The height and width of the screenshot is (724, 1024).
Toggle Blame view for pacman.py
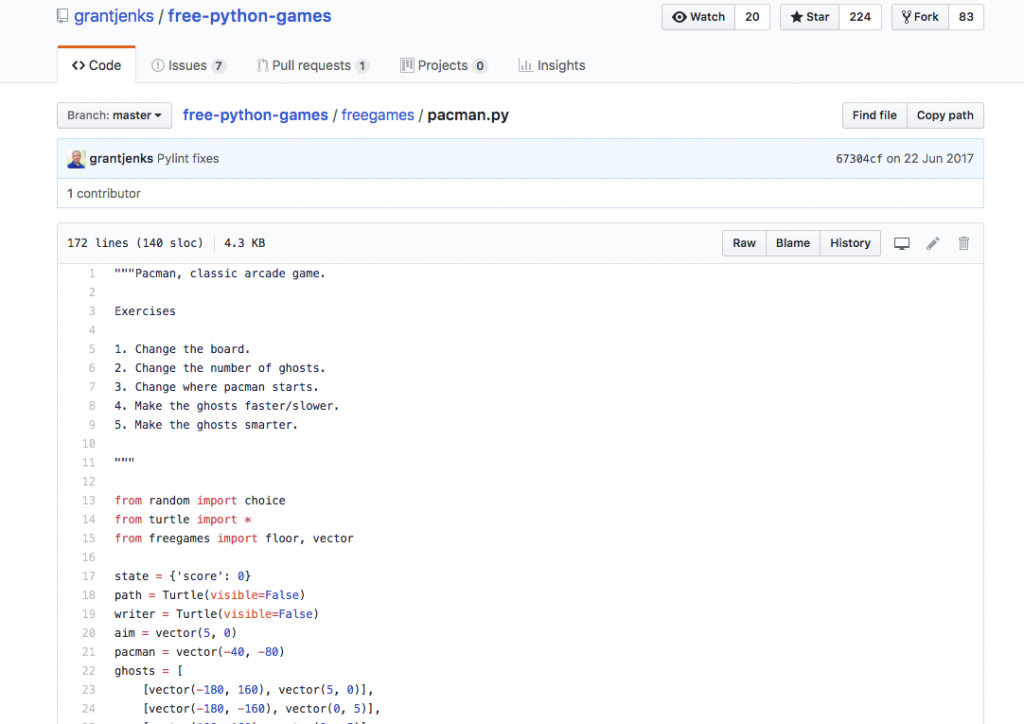[x=792, y=242]
